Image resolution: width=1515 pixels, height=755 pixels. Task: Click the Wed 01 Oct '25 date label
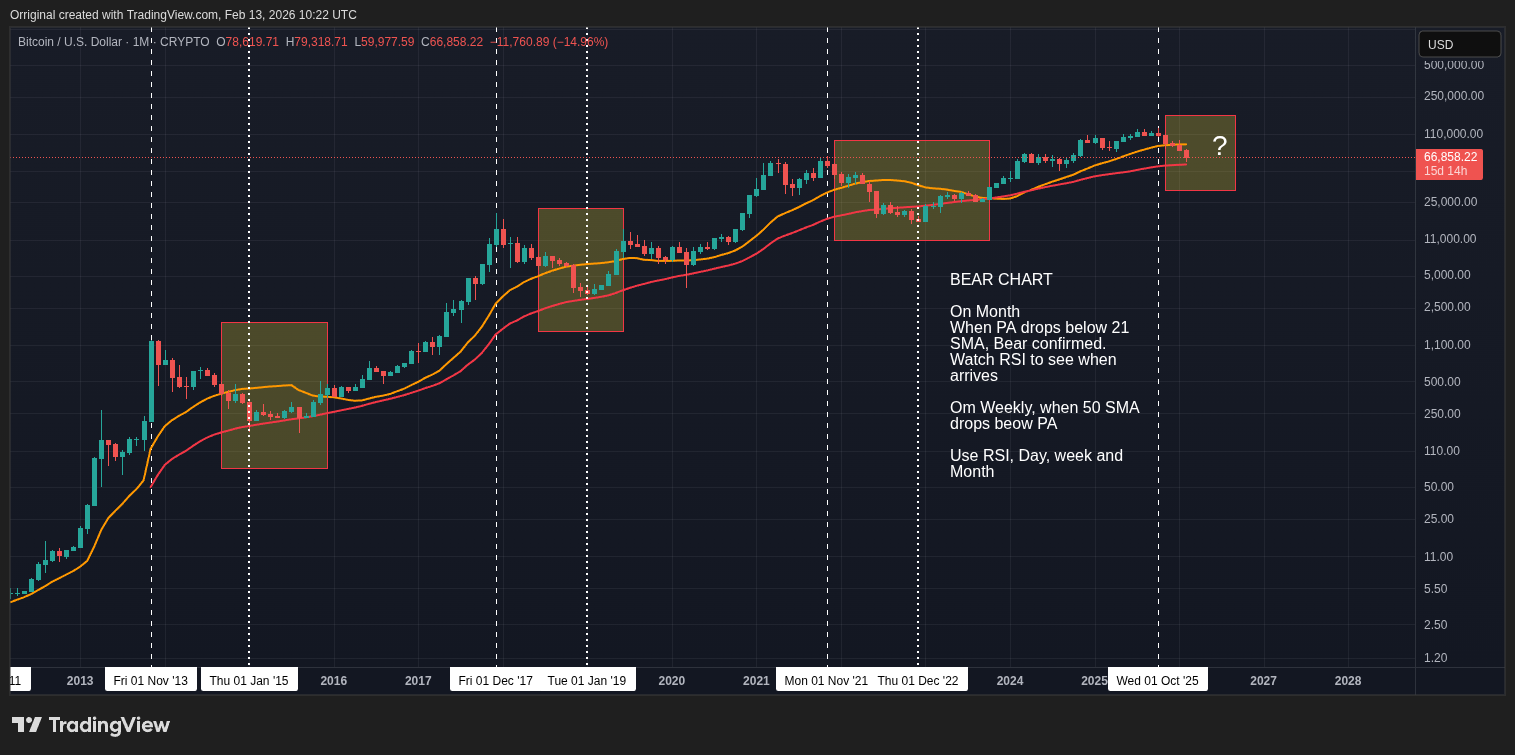click(x=1157, y=680)
